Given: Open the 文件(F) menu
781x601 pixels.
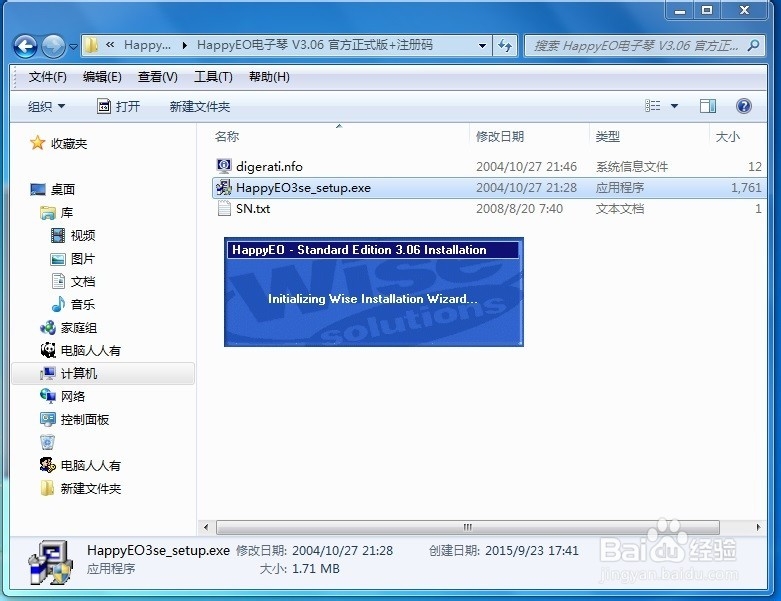Looking at the screenshot, I should click(x=47, y=77).
